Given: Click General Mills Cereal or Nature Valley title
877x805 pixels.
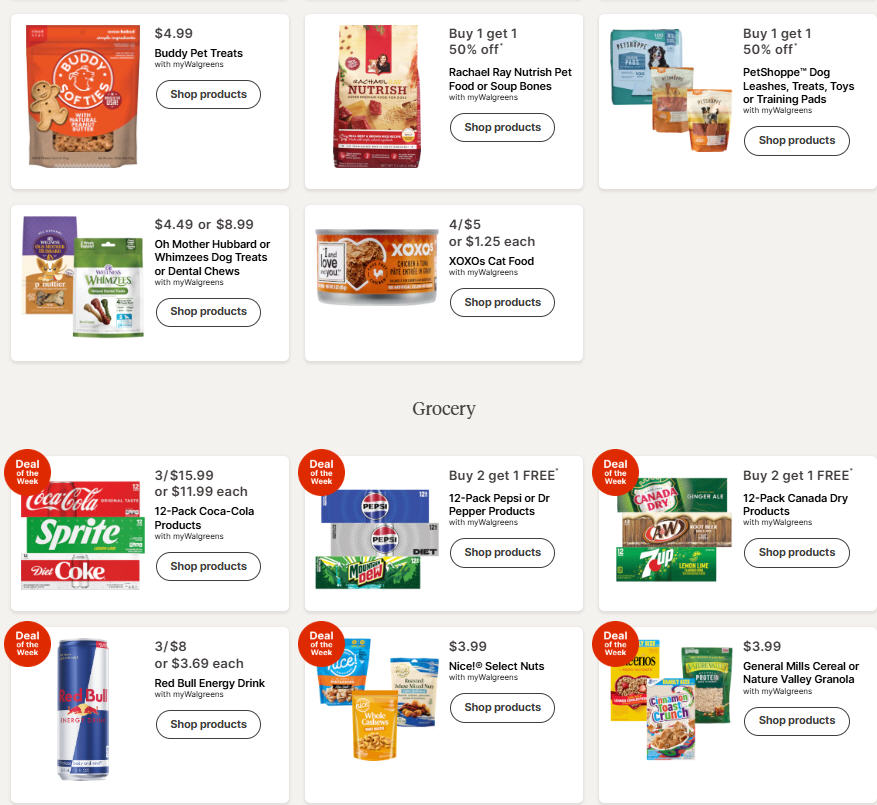Looking at the screenshot, I should [800, 673].
